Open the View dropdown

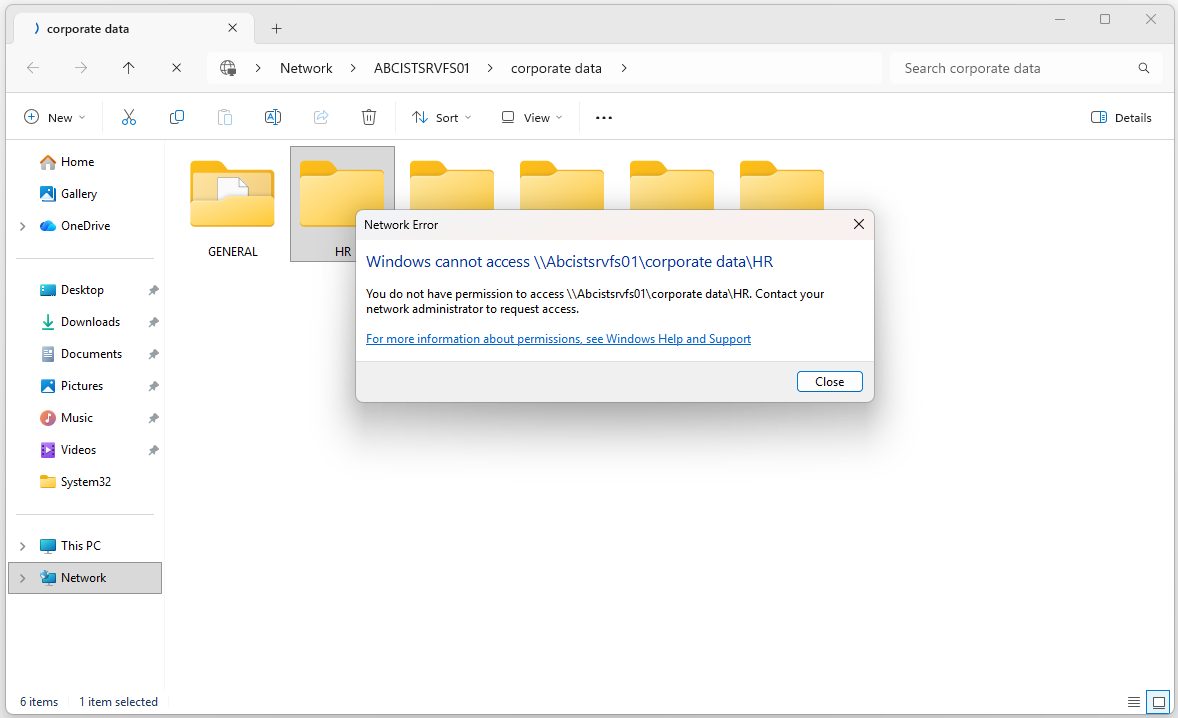(x=532, y=118)
